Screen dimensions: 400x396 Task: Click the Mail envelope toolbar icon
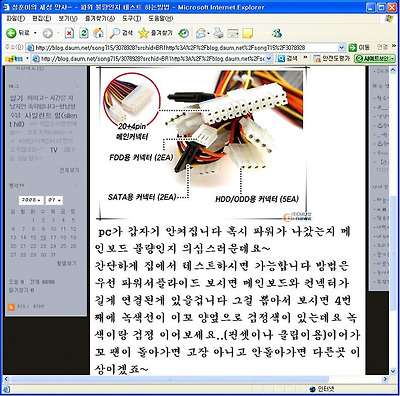201,33
